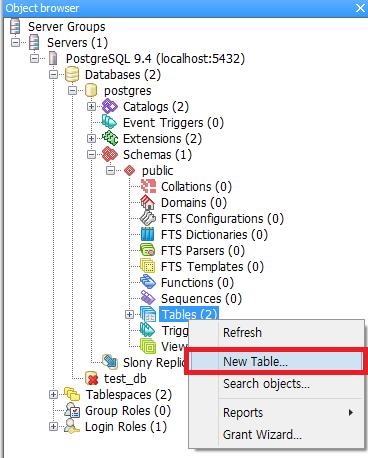Select the Domains house icon

(x=148, y=202)
